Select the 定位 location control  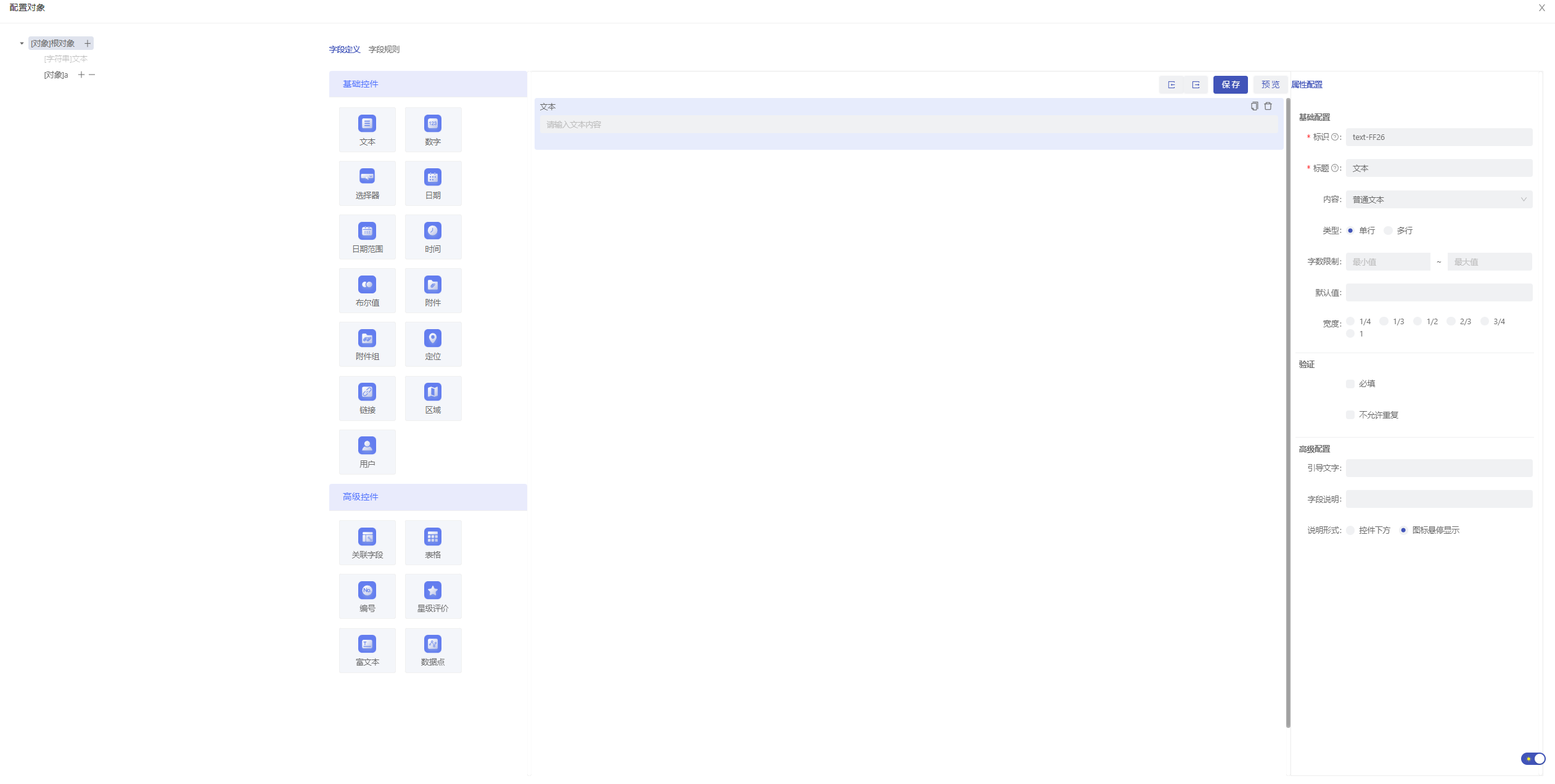pos(433,344)
